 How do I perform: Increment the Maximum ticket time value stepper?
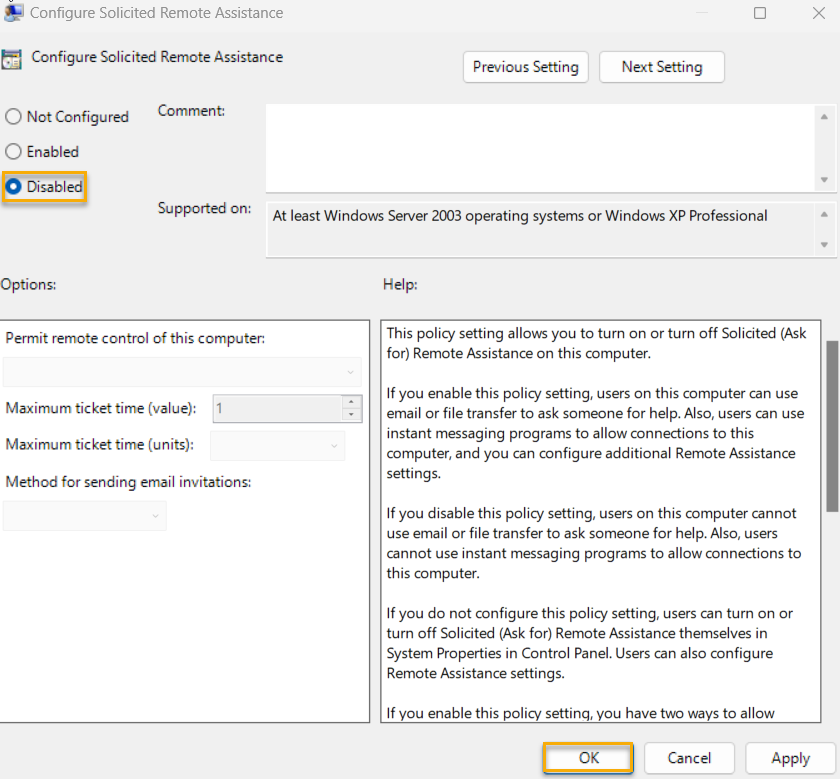351,403
